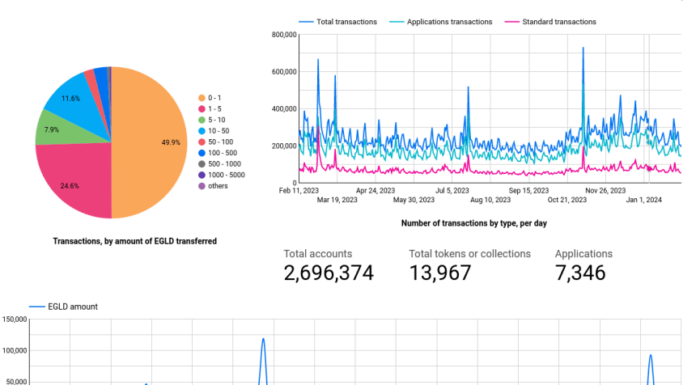696x385 pixels.
Task: Click the Total tokens or collections label
Action: (470, 254)
